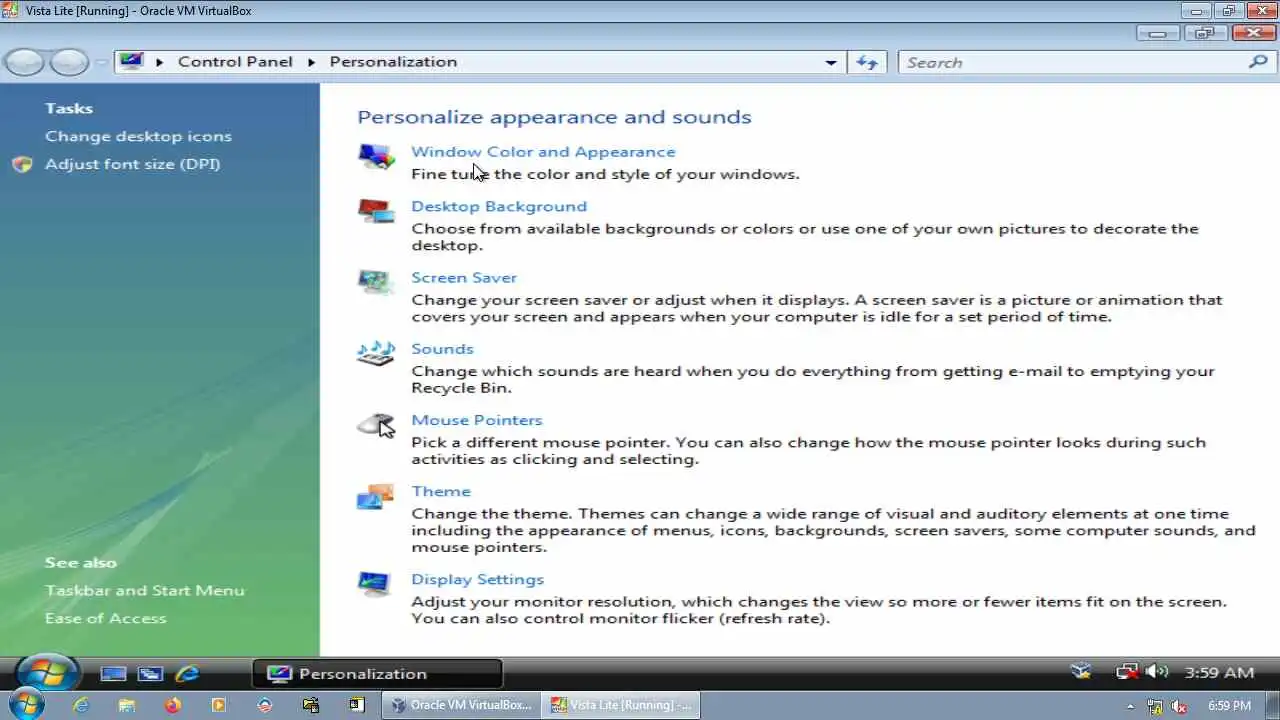Click the Back navigation button
1280x720 pixels.
coord(25,62)
